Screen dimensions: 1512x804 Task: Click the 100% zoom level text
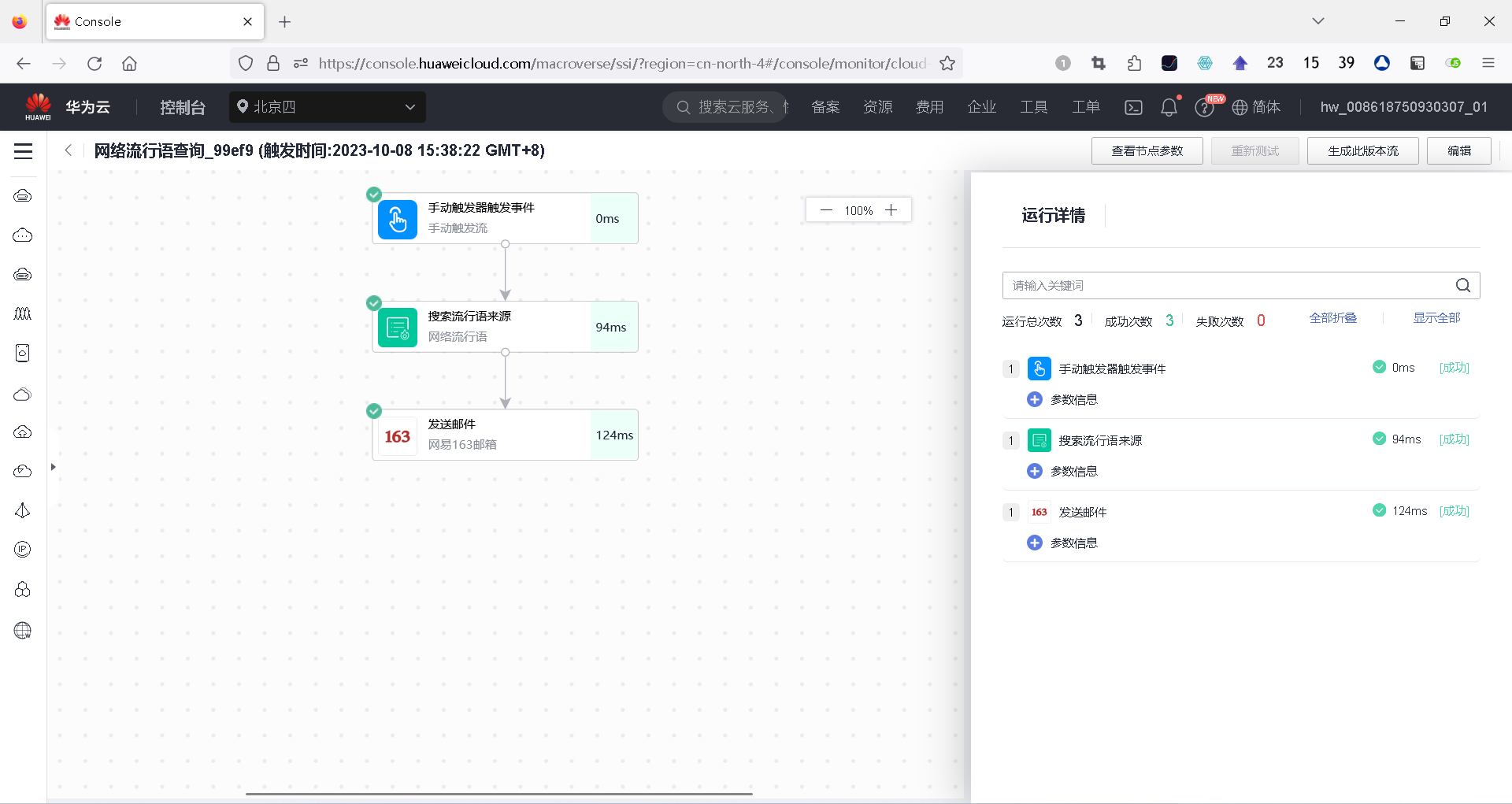point(858,211)
